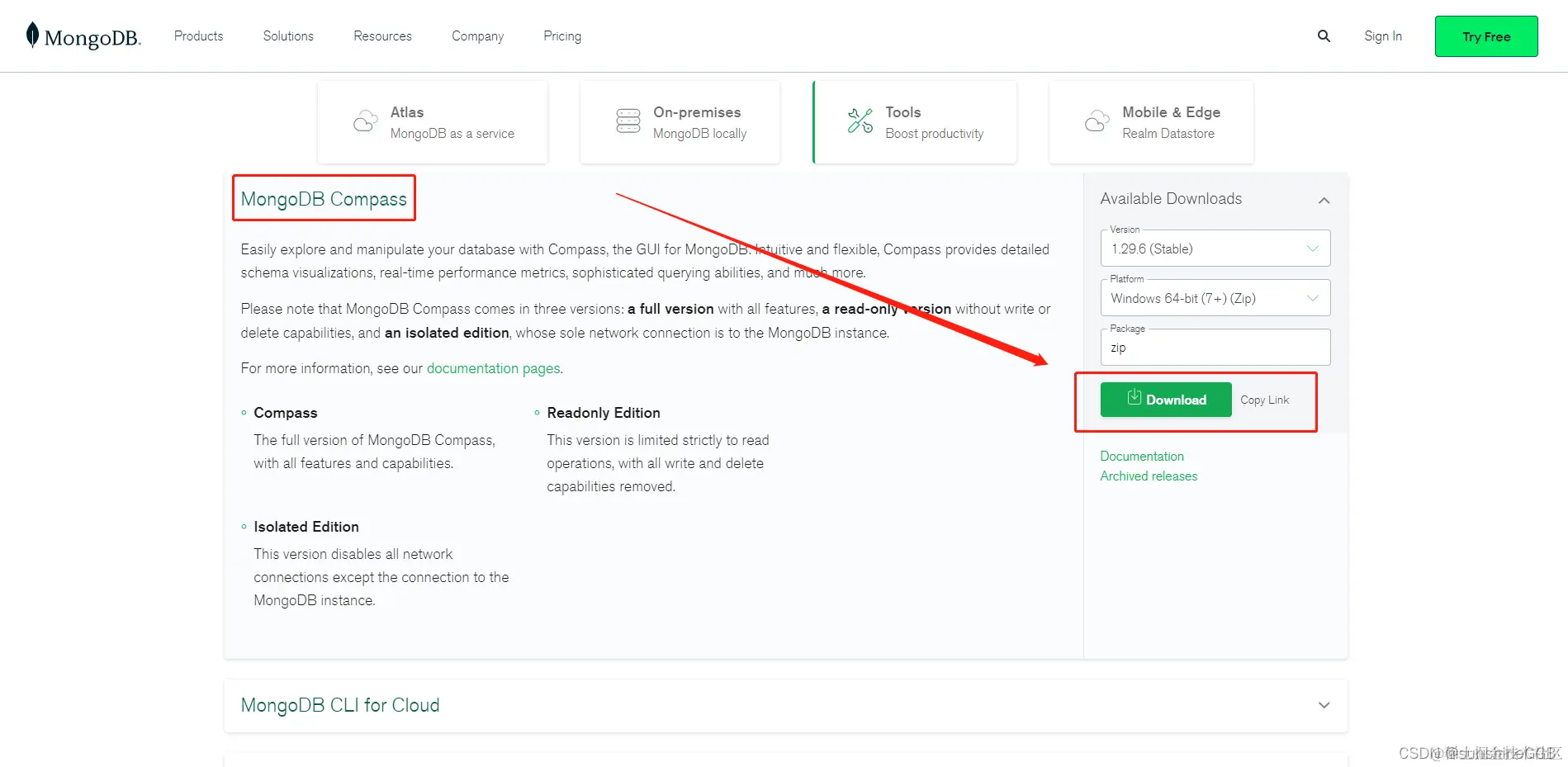The height and width of the screenshot is (767, 1568).
Task: Click the Available Downloads heading text
Action: pos(1171,199)
